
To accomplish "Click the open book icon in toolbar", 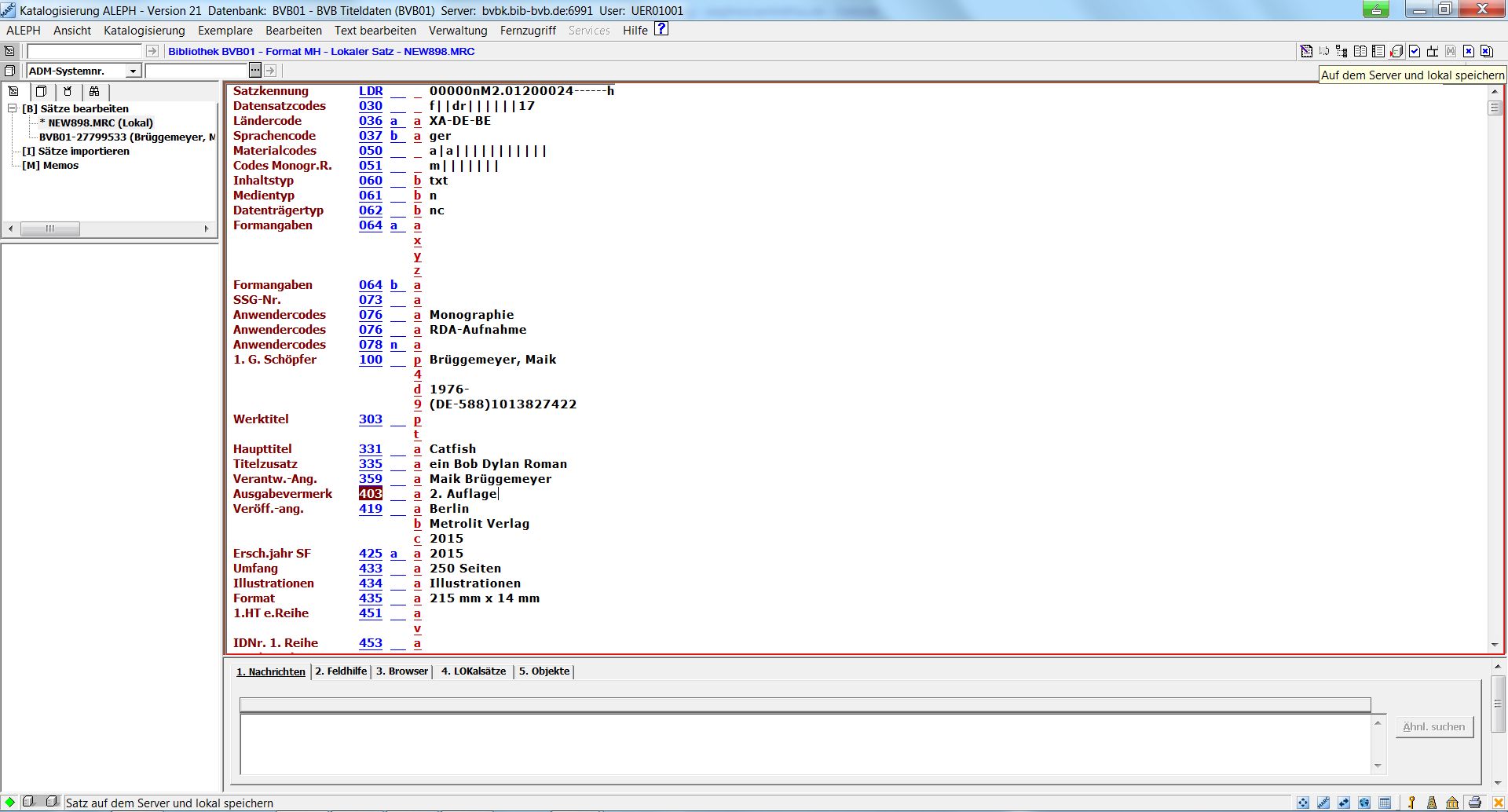I will (x=1360, y=52).
